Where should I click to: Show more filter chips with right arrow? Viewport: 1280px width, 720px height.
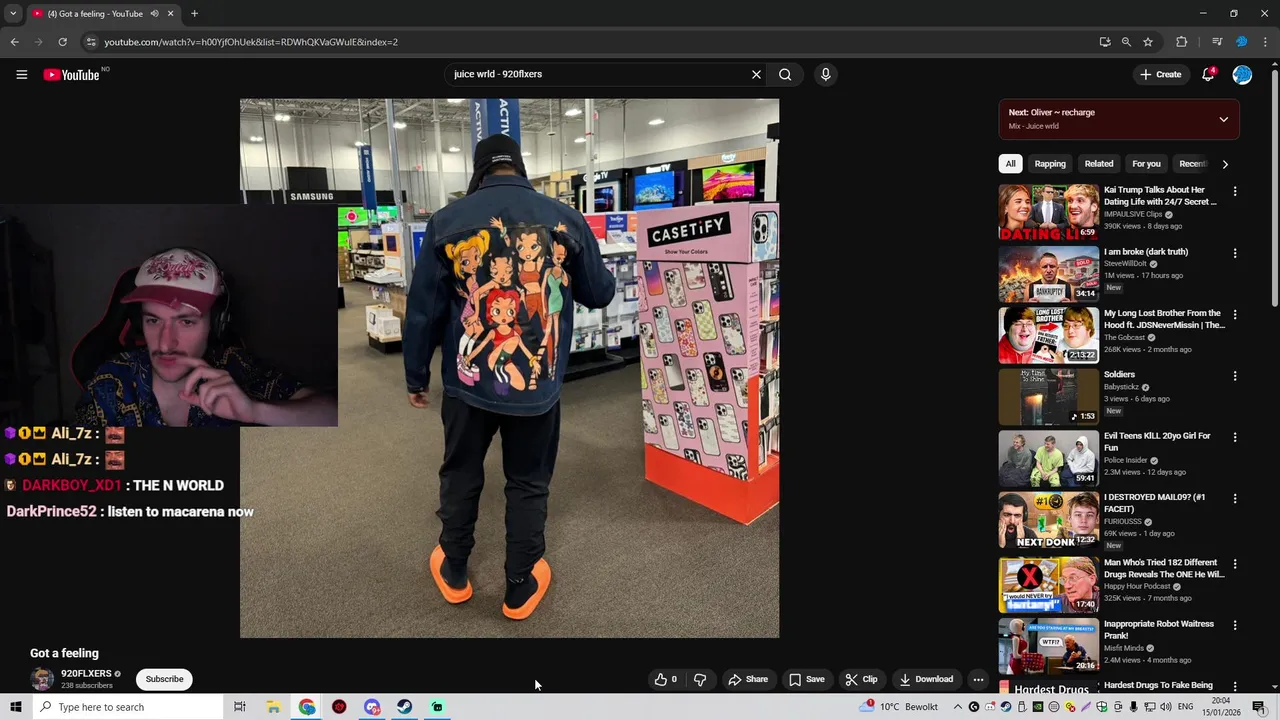1225,164
